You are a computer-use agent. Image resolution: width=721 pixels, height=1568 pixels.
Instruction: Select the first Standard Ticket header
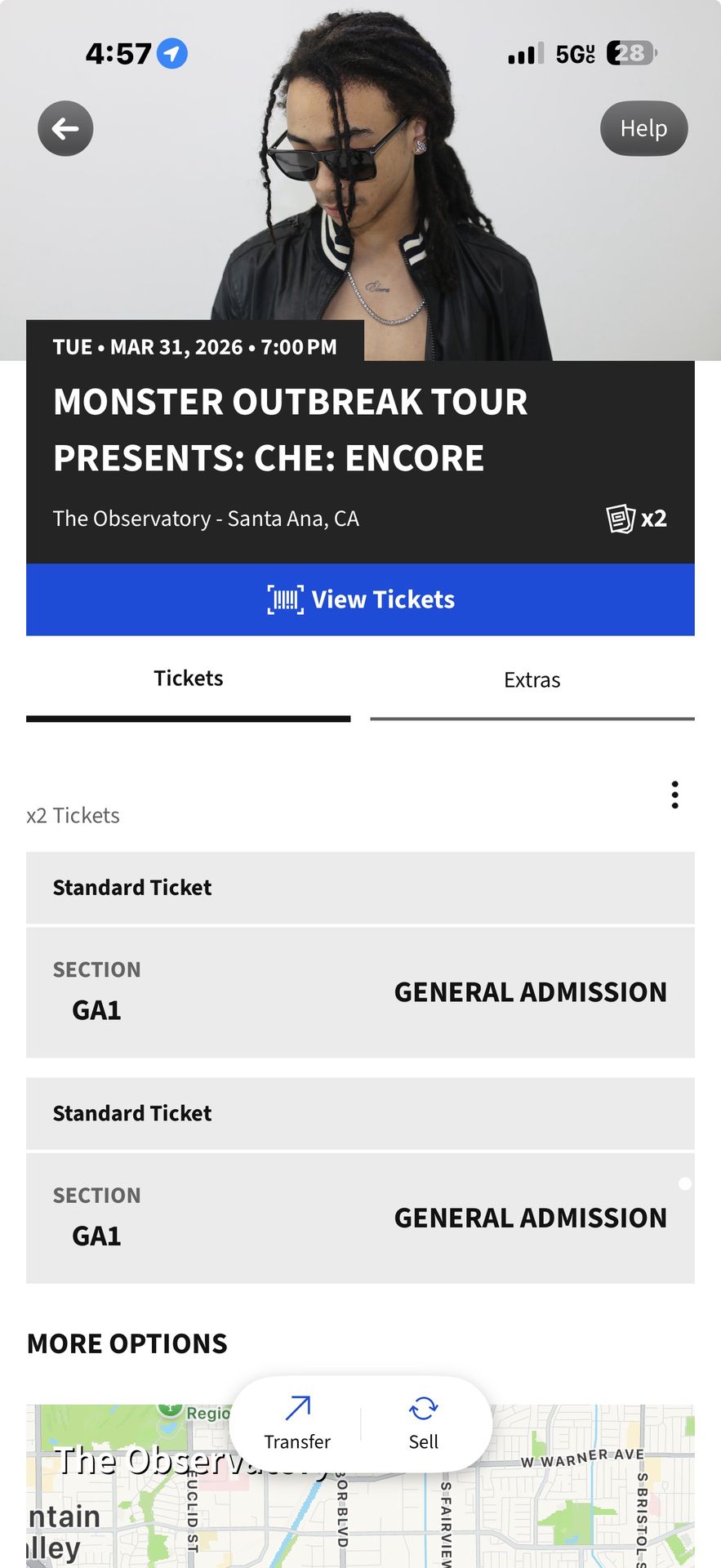tap(360, 888)
